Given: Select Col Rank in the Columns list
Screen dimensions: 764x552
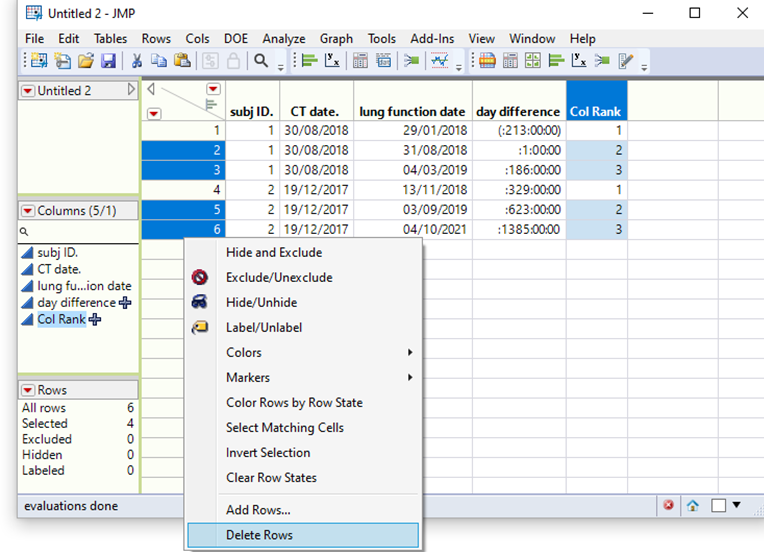Looking at the screenshot, I should click(x=61, y=320).
